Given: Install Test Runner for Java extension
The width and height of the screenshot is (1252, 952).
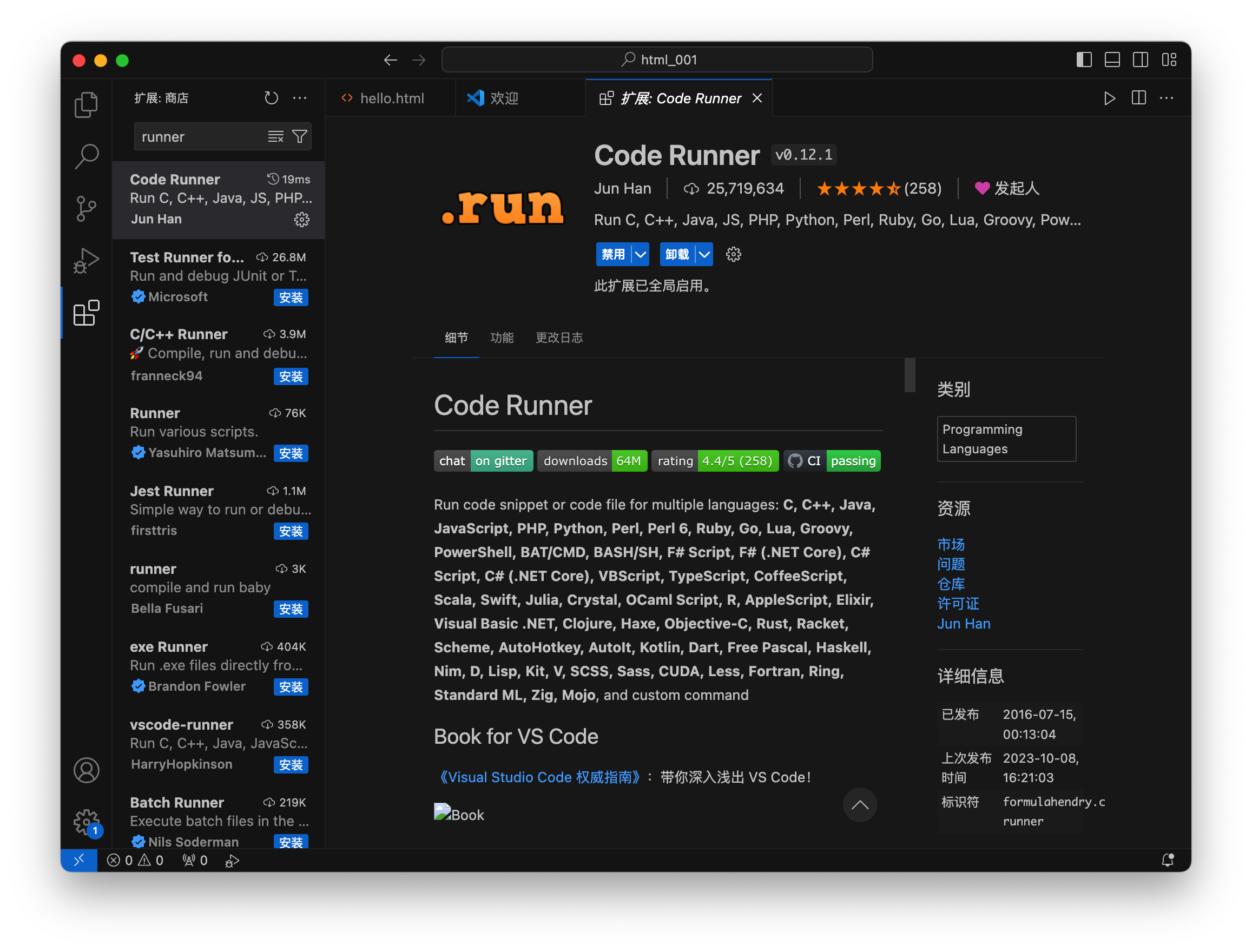Looking at the screenshot, I should point(291,297).
